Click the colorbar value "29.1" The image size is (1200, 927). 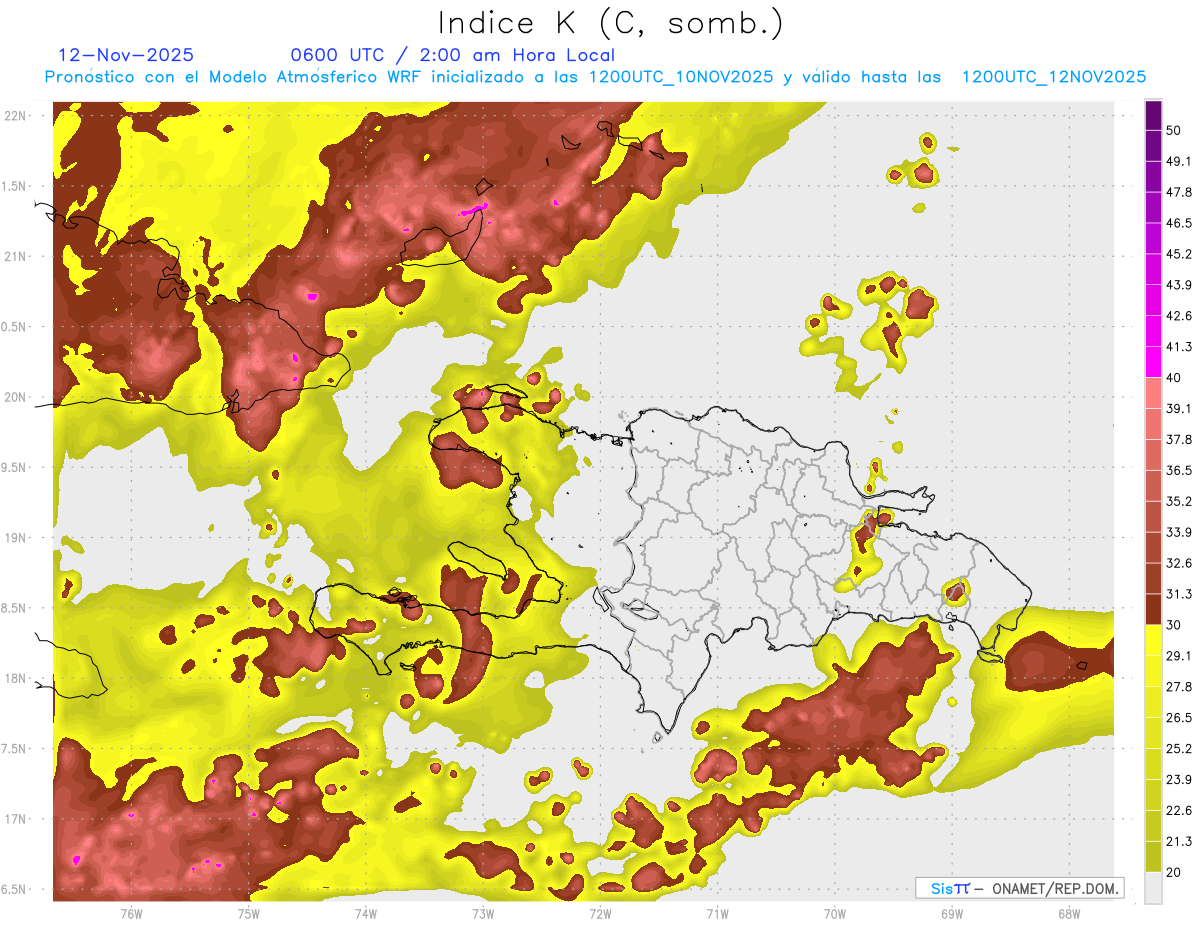1178,656
